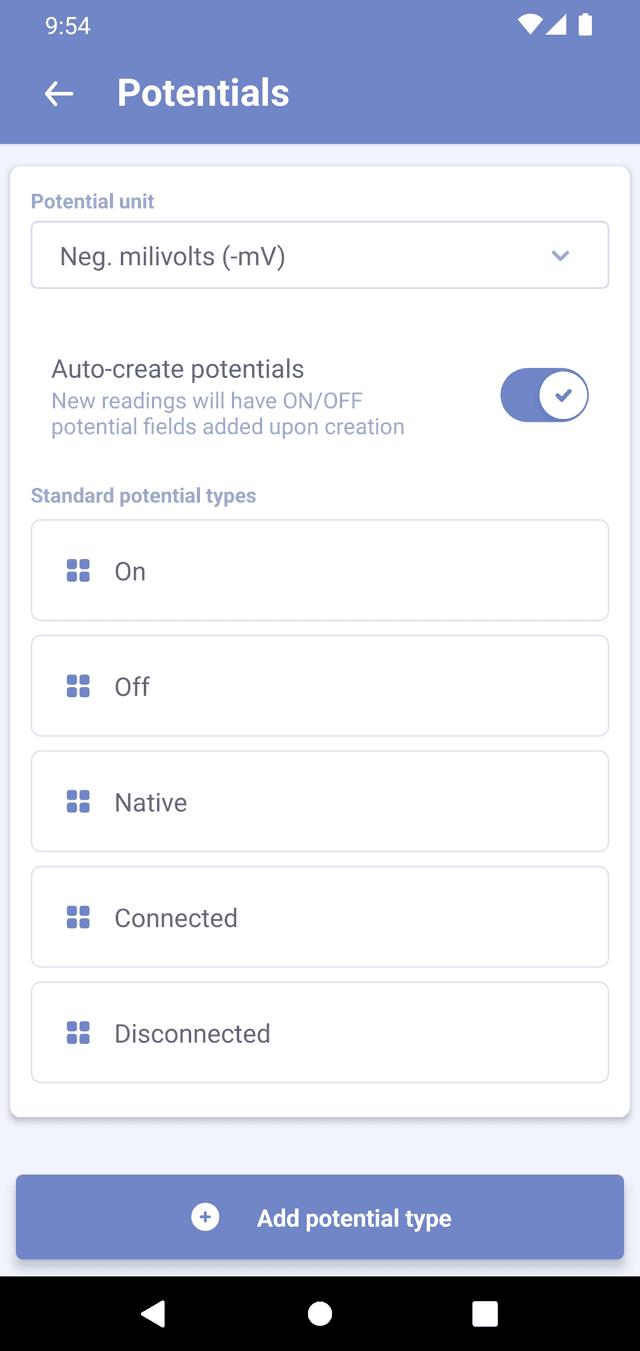Tap the plus circle icon
This screenshot has height=1351, width=640.
[x=205, y=1217]
